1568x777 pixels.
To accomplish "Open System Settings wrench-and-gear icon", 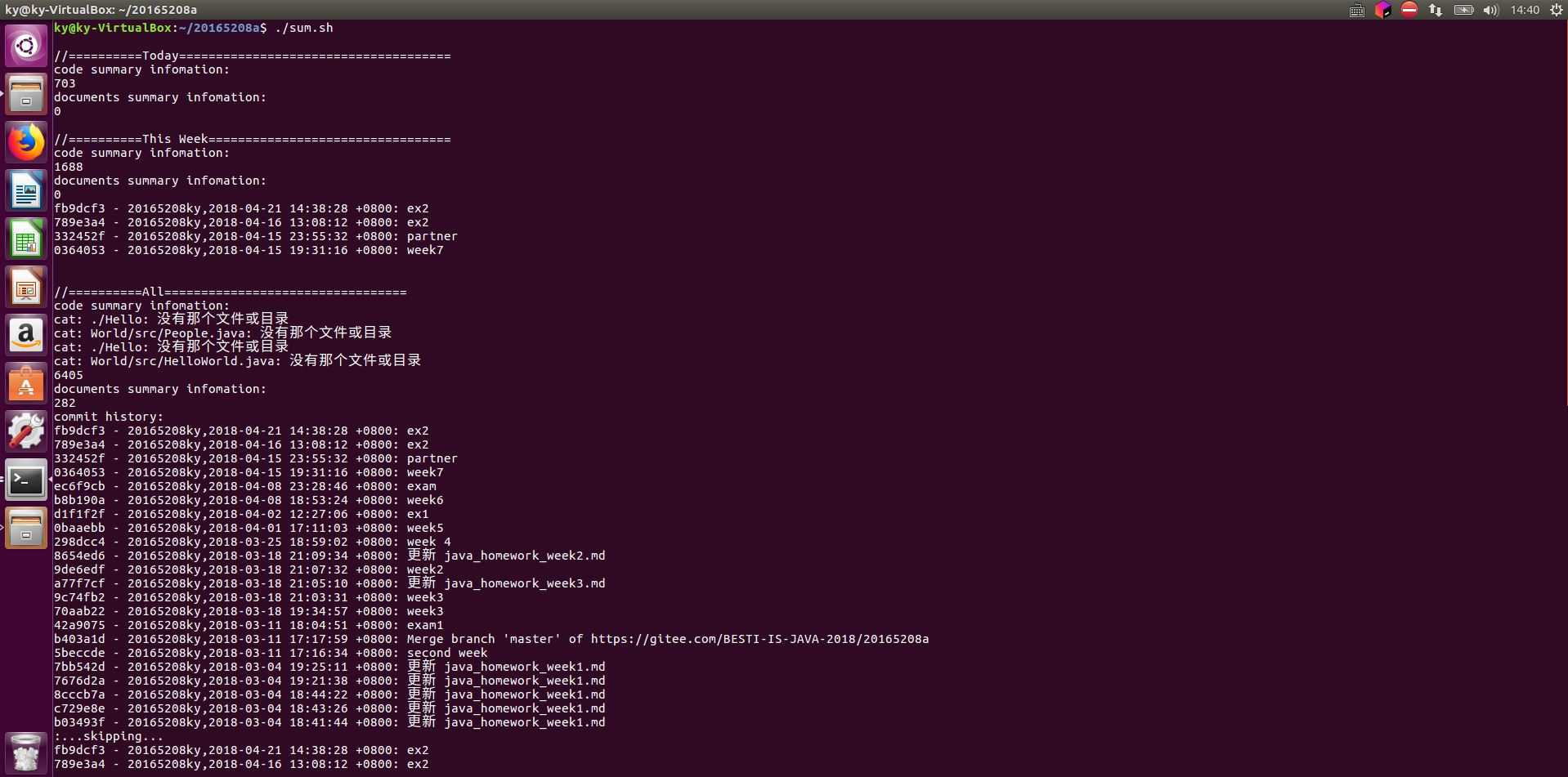I will [x=26, y=431].
